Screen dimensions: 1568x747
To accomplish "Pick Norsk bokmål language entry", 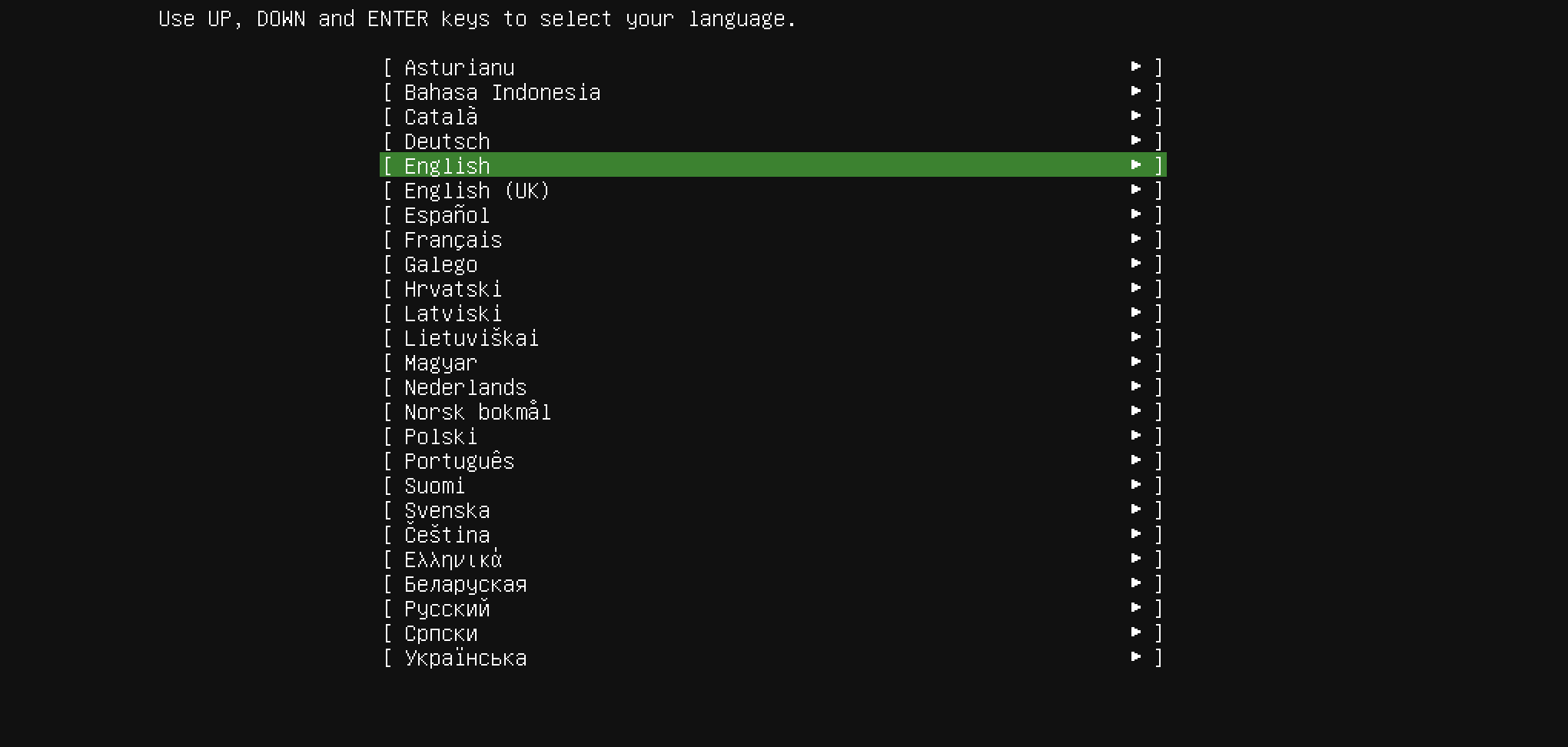I will [x=773, y=412].
